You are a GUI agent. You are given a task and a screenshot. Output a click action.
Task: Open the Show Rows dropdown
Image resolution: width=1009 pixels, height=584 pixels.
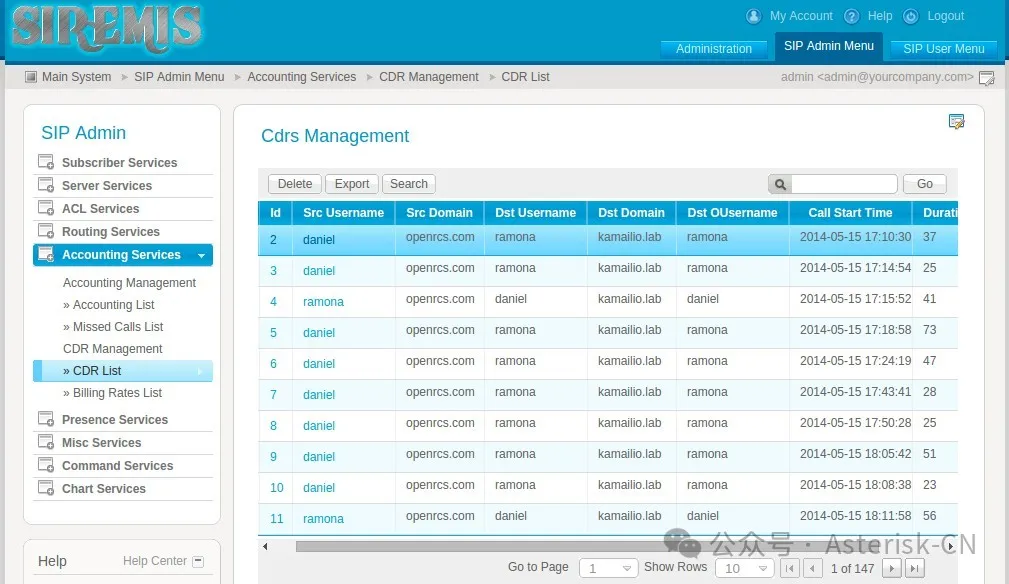[745, 569]
